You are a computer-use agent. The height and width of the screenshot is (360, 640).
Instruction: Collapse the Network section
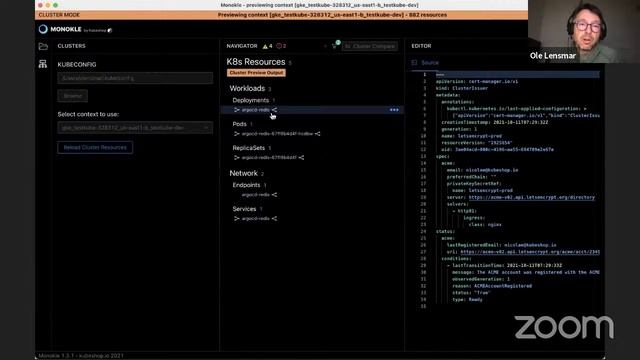tap(243, 173)
